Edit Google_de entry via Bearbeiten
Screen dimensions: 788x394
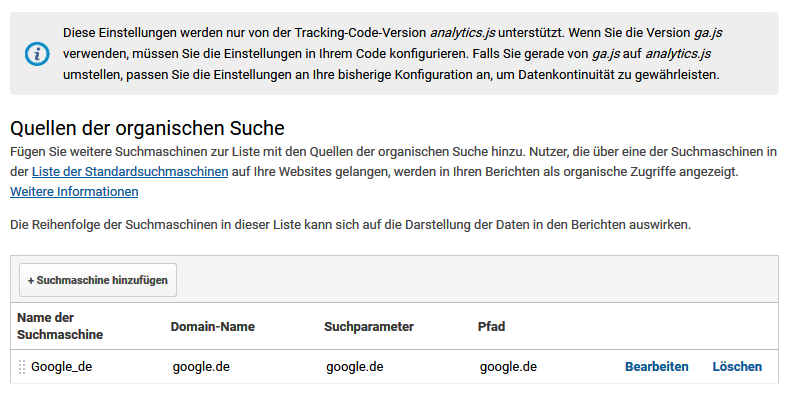point(656,367)
